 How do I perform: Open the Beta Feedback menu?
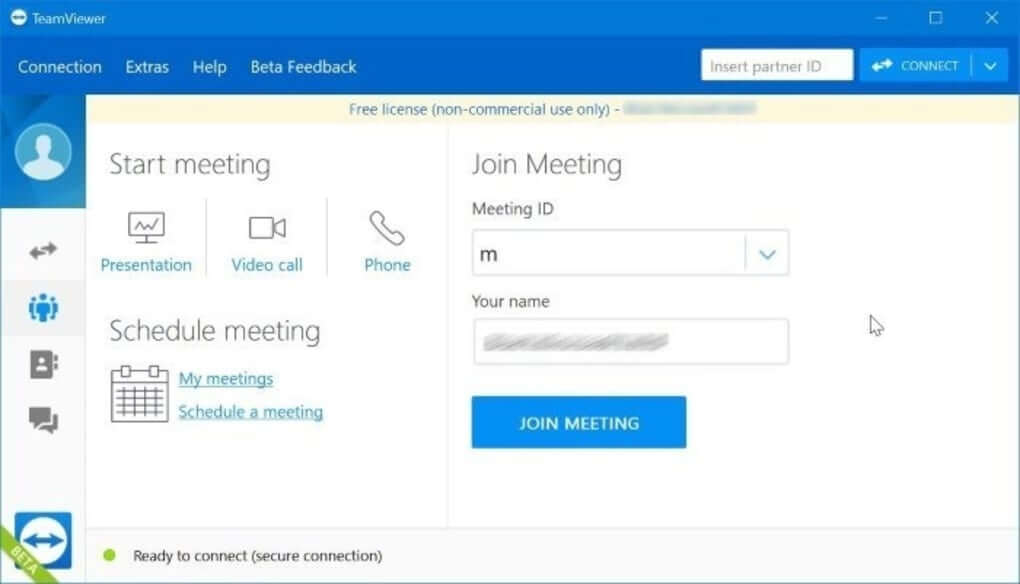click(303, 67)
